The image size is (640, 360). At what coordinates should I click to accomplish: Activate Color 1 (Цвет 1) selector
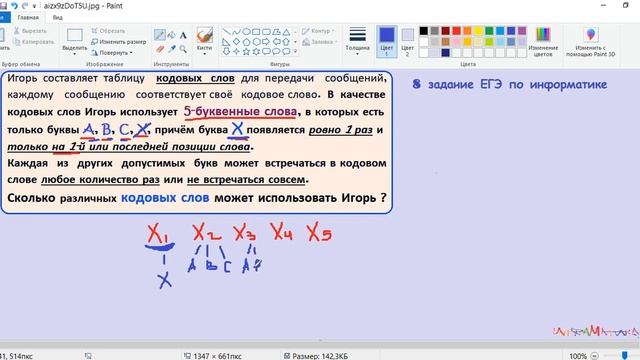386,41
